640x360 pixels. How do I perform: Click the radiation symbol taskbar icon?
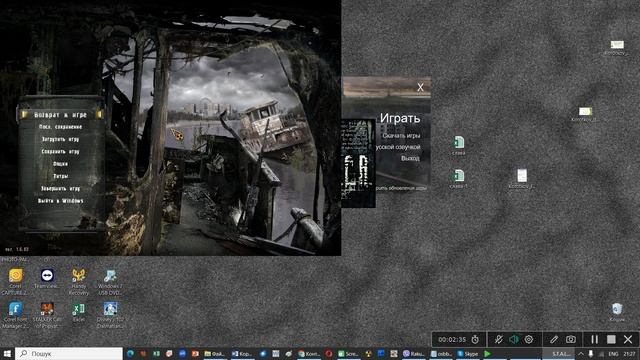click(369, 353)
